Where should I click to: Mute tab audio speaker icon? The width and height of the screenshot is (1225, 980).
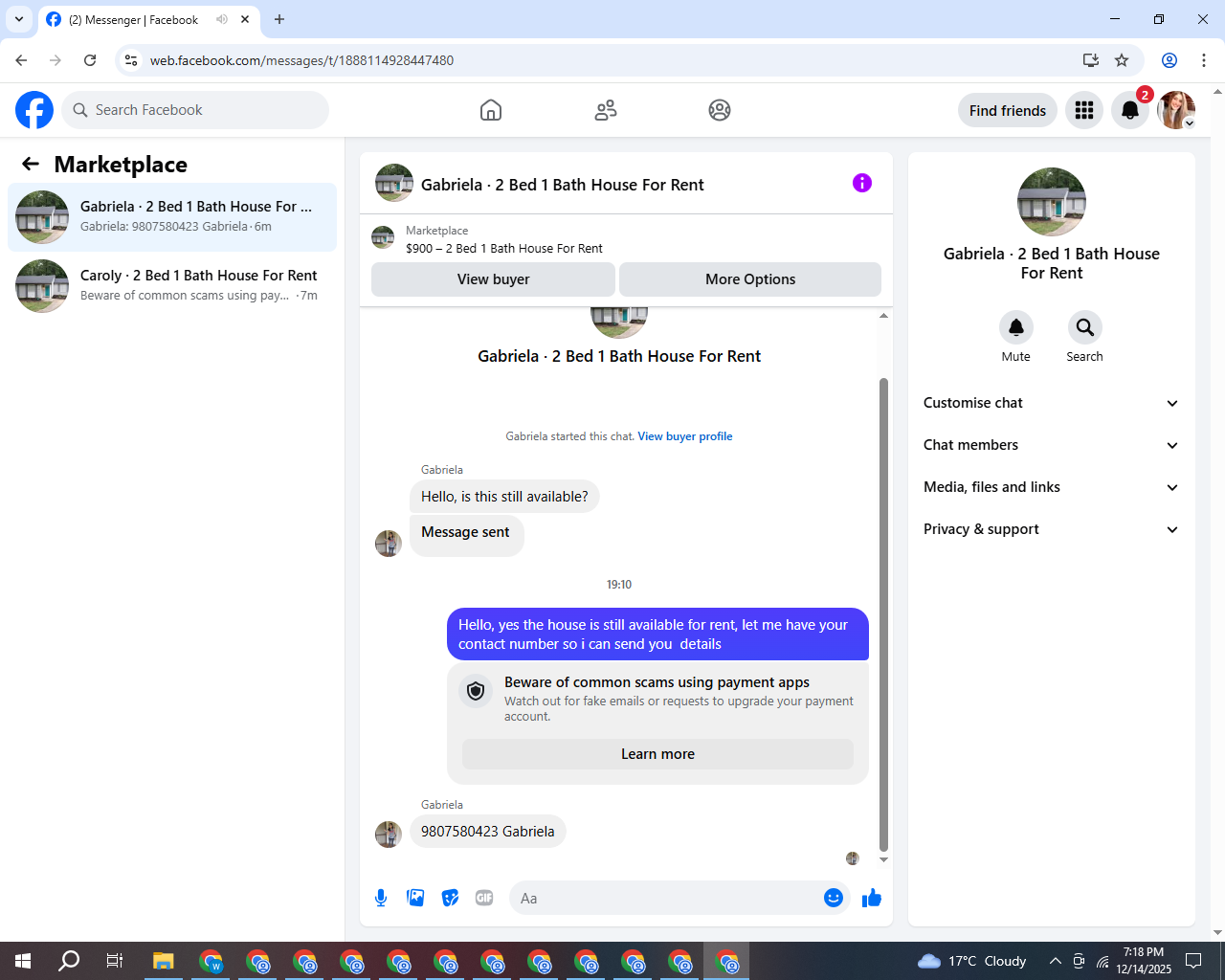click(222, 19)
